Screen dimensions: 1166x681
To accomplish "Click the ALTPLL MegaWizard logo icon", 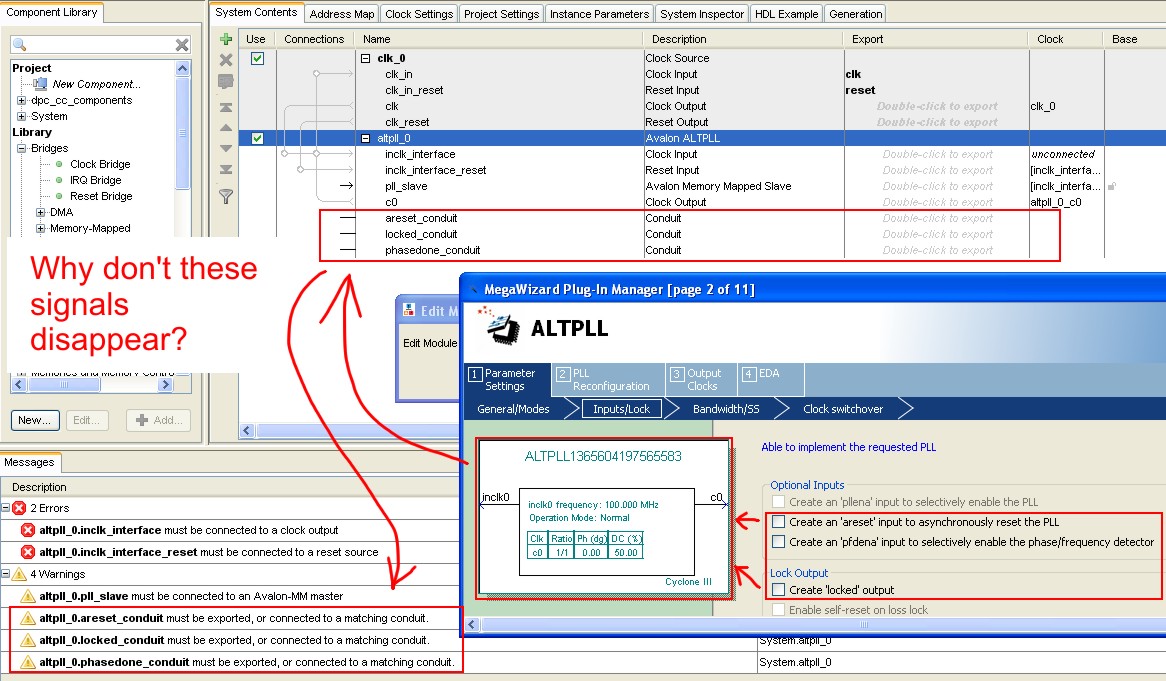I will coord(500,326).
